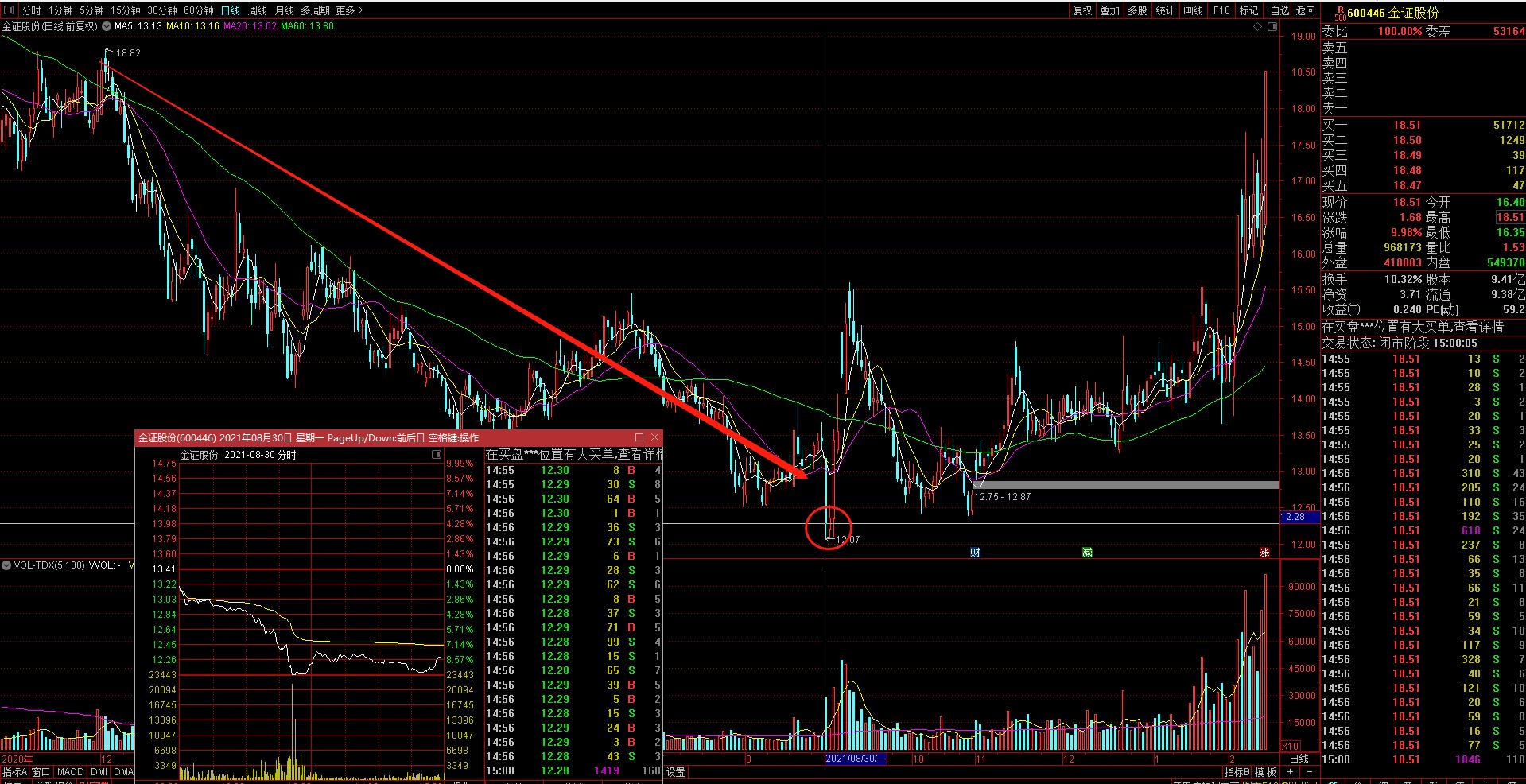Click the R500 margin-trading badge
Screen dimensions: 1526x784
pyautogui.click(x=1339, y=13)
